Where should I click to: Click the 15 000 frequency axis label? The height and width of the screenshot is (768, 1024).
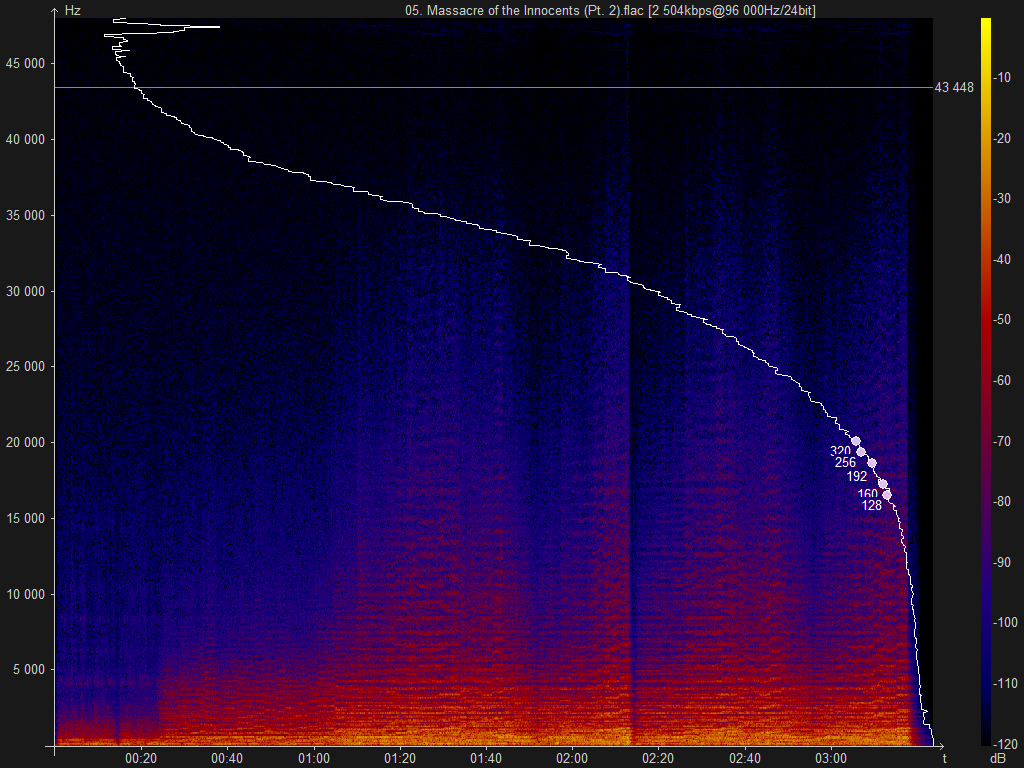pos(25,519)
